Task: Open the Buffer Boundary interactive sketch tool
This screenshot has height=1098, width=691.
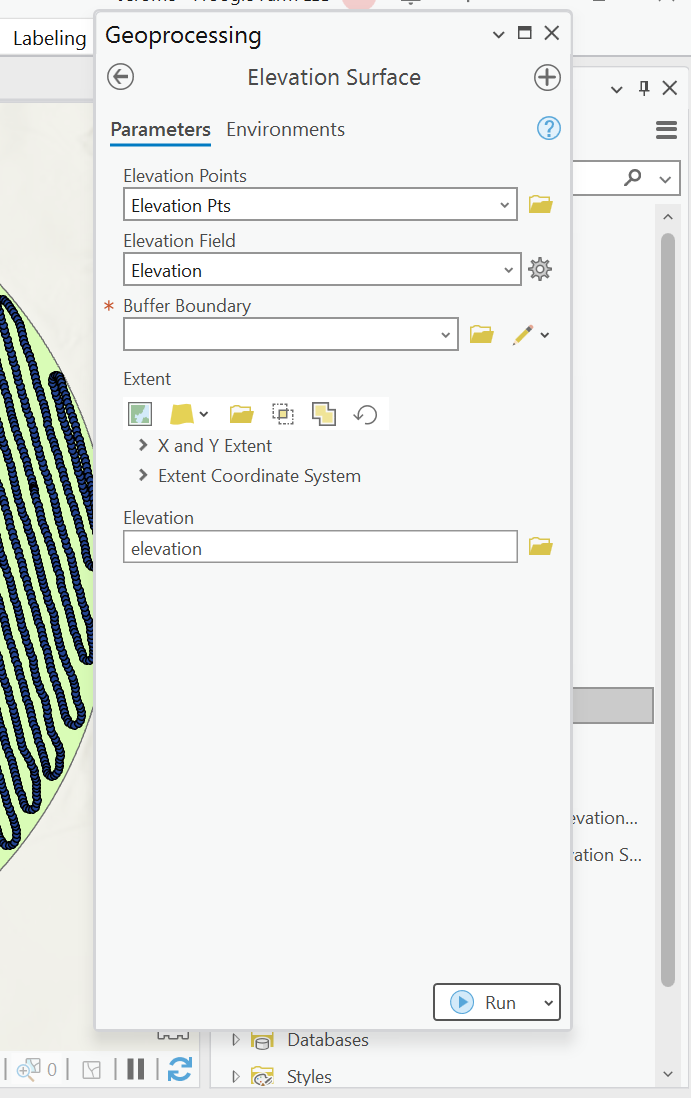Action: click(x=524, y=334)
